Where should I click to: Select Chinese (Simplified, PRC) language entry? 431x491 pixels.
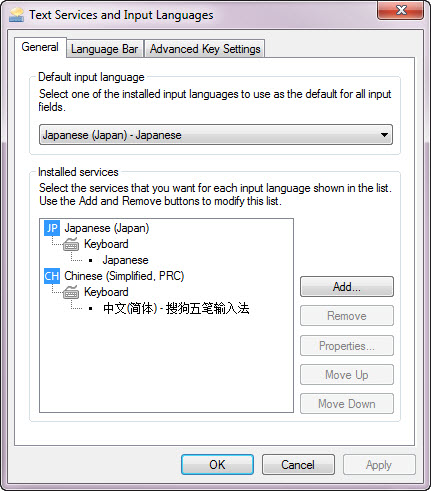tap(124, 276)
